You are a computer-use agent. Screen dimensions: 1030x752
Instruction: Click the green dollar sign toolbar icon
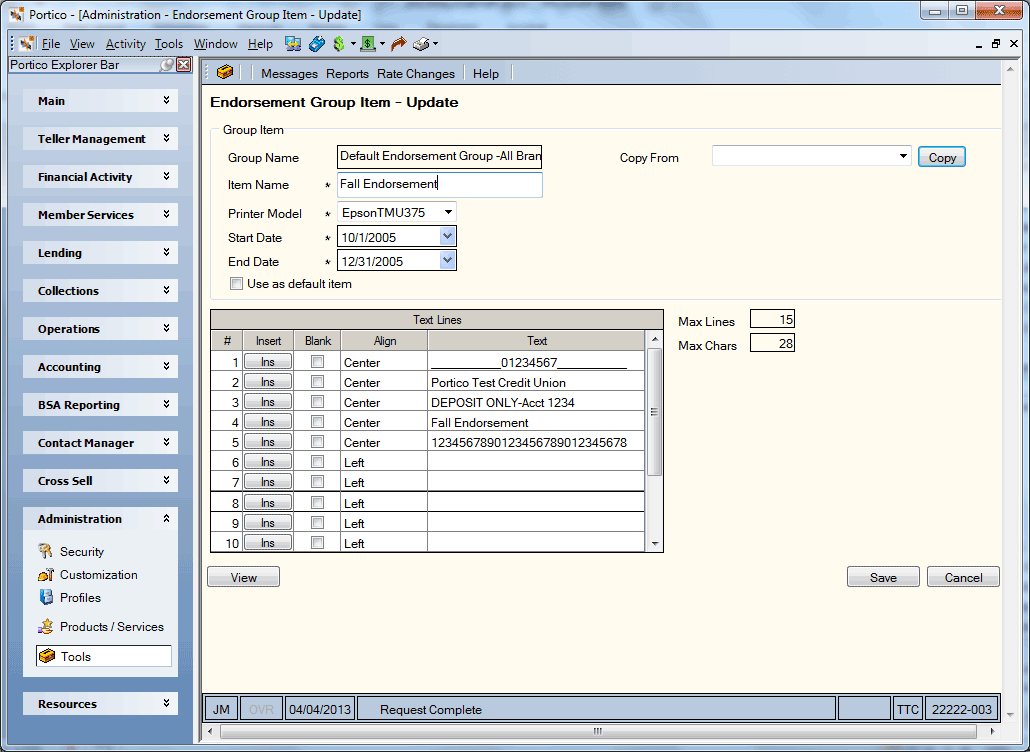(339, 44)
